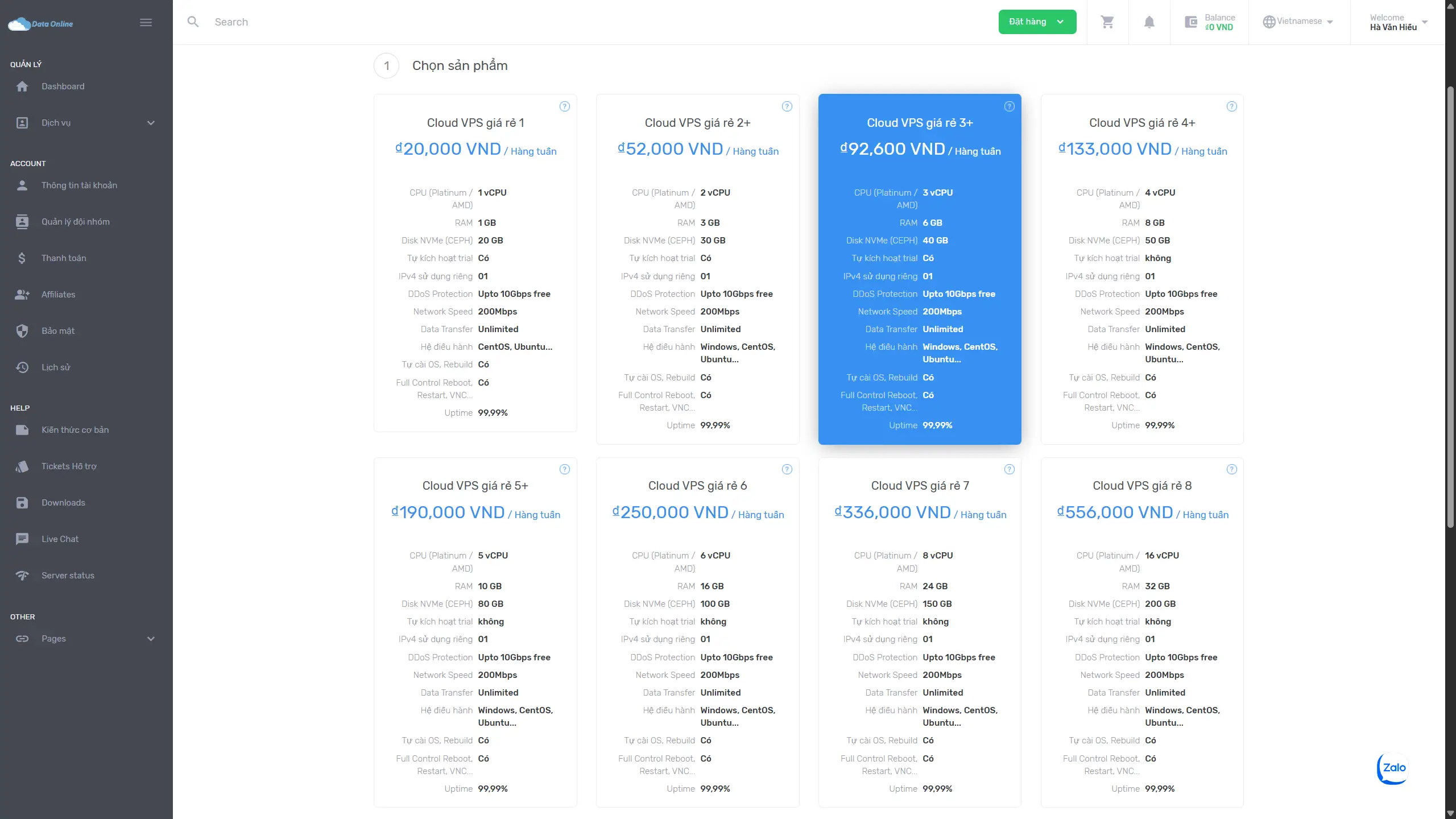Image resolution: width=1456 pixels, height=819 pixels.
Task: Click help icon on Cloud VPS giá rẻ 1
Action: coord(564,106)
